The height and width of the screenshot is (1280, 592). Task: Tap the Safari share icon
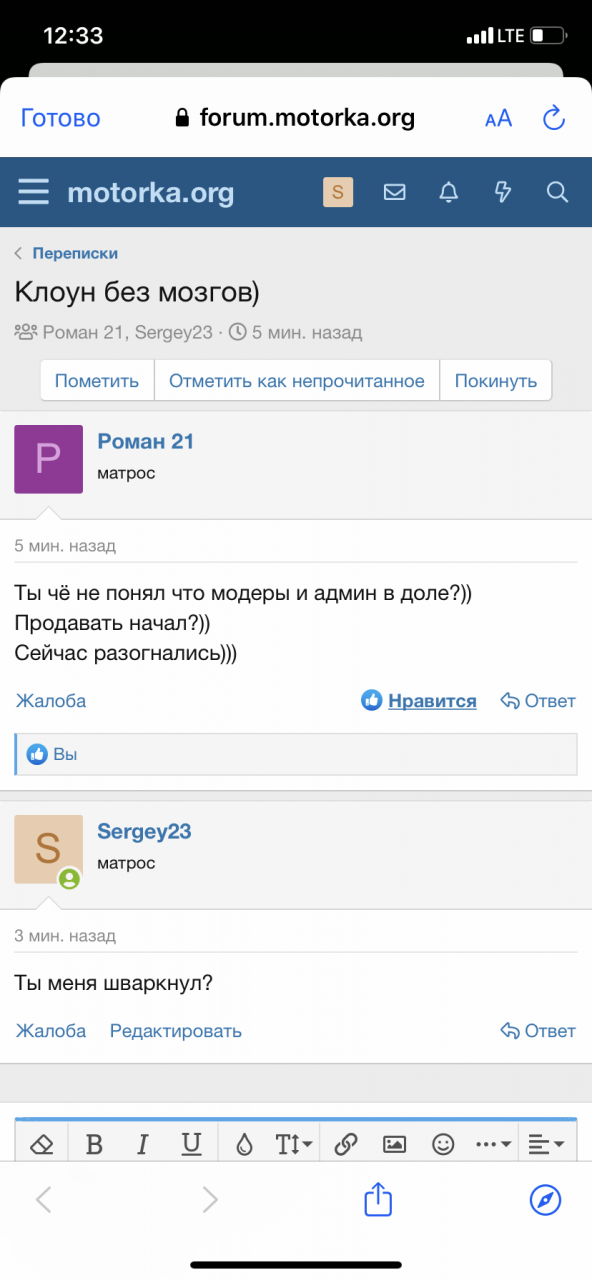(x=377, y=1198)
